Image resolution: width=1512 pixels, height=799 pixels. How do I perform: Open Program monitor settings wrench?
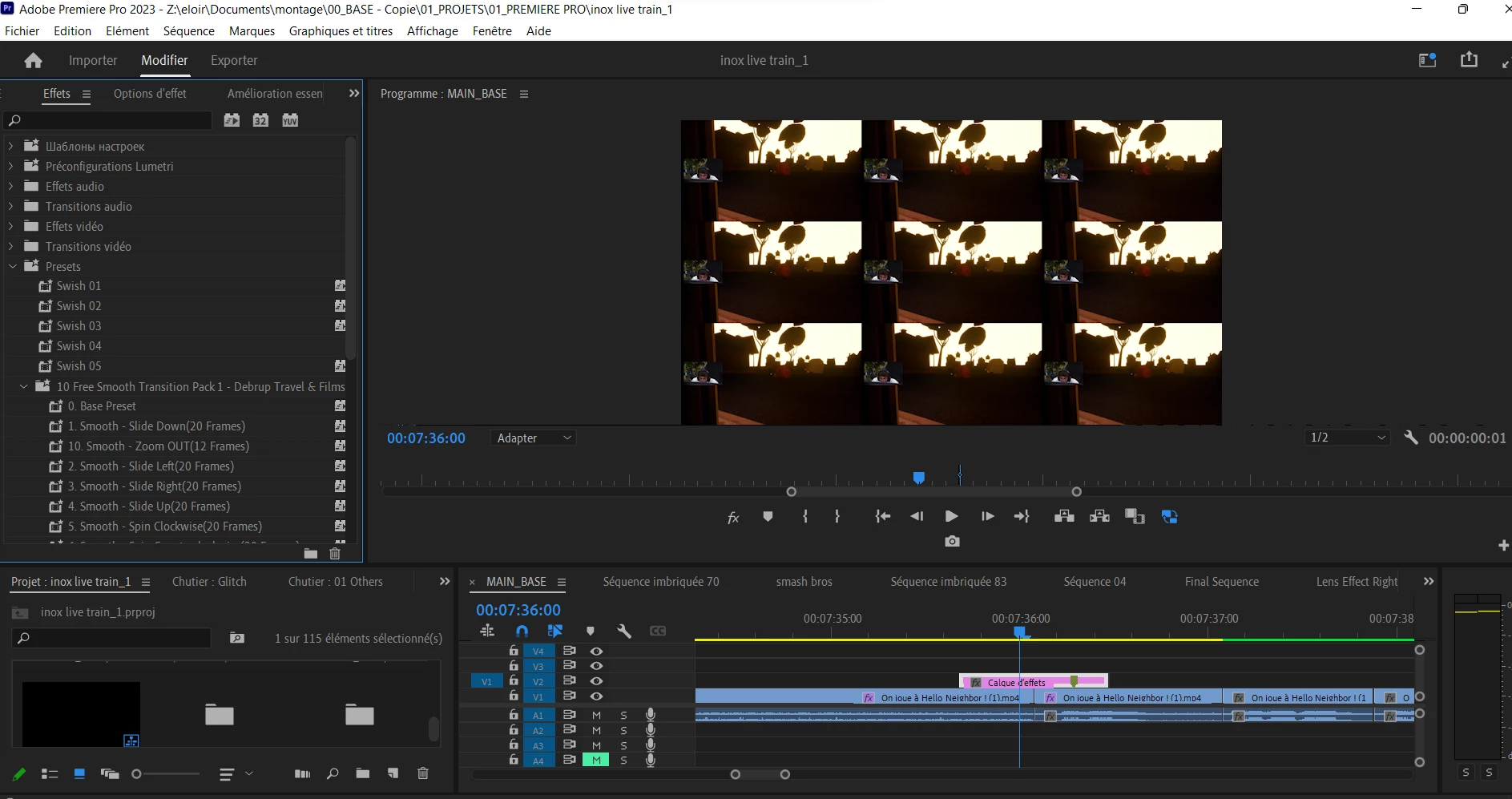pos(1411,438)
